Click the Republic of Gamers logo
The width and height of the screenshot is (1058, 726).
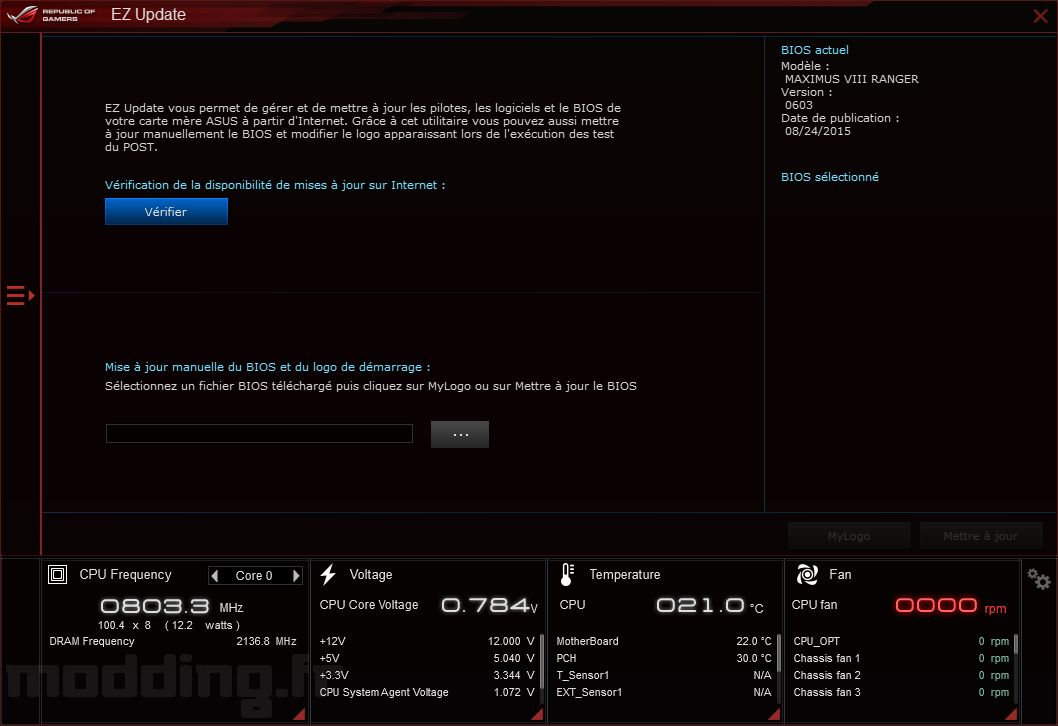click(x=51, y=14)
